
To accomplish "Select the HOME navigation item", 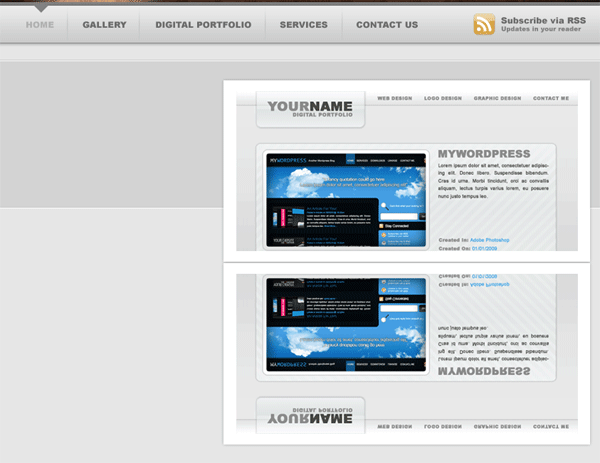I will tap(40, 25).
